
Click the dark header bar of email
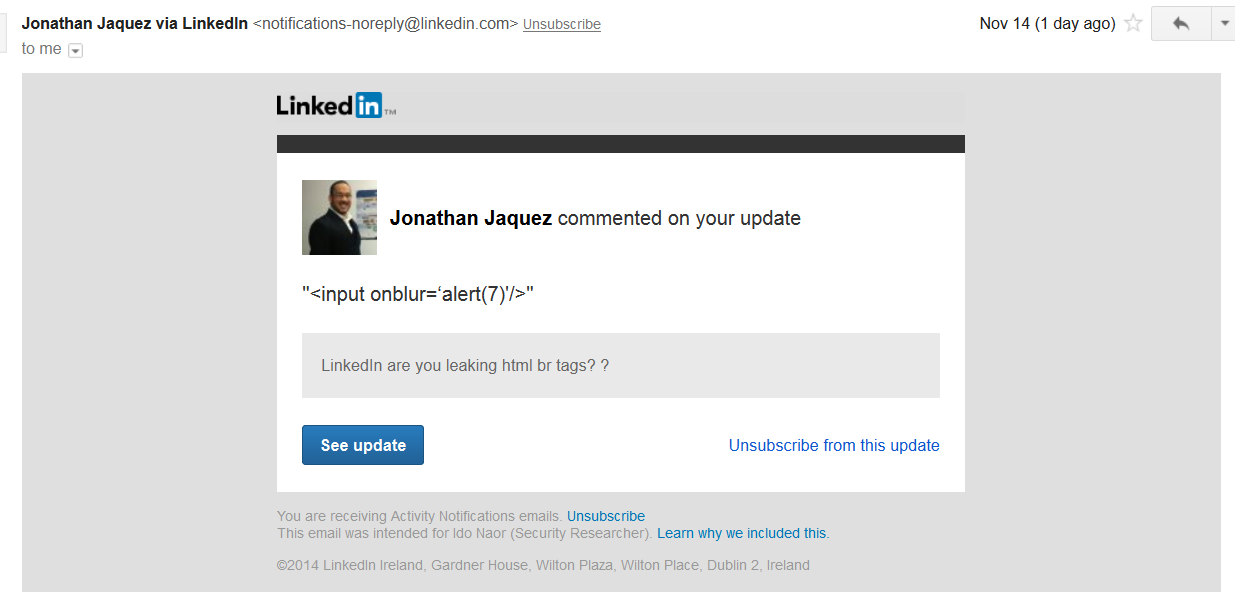pyautogui.click(x=620, y=144)
